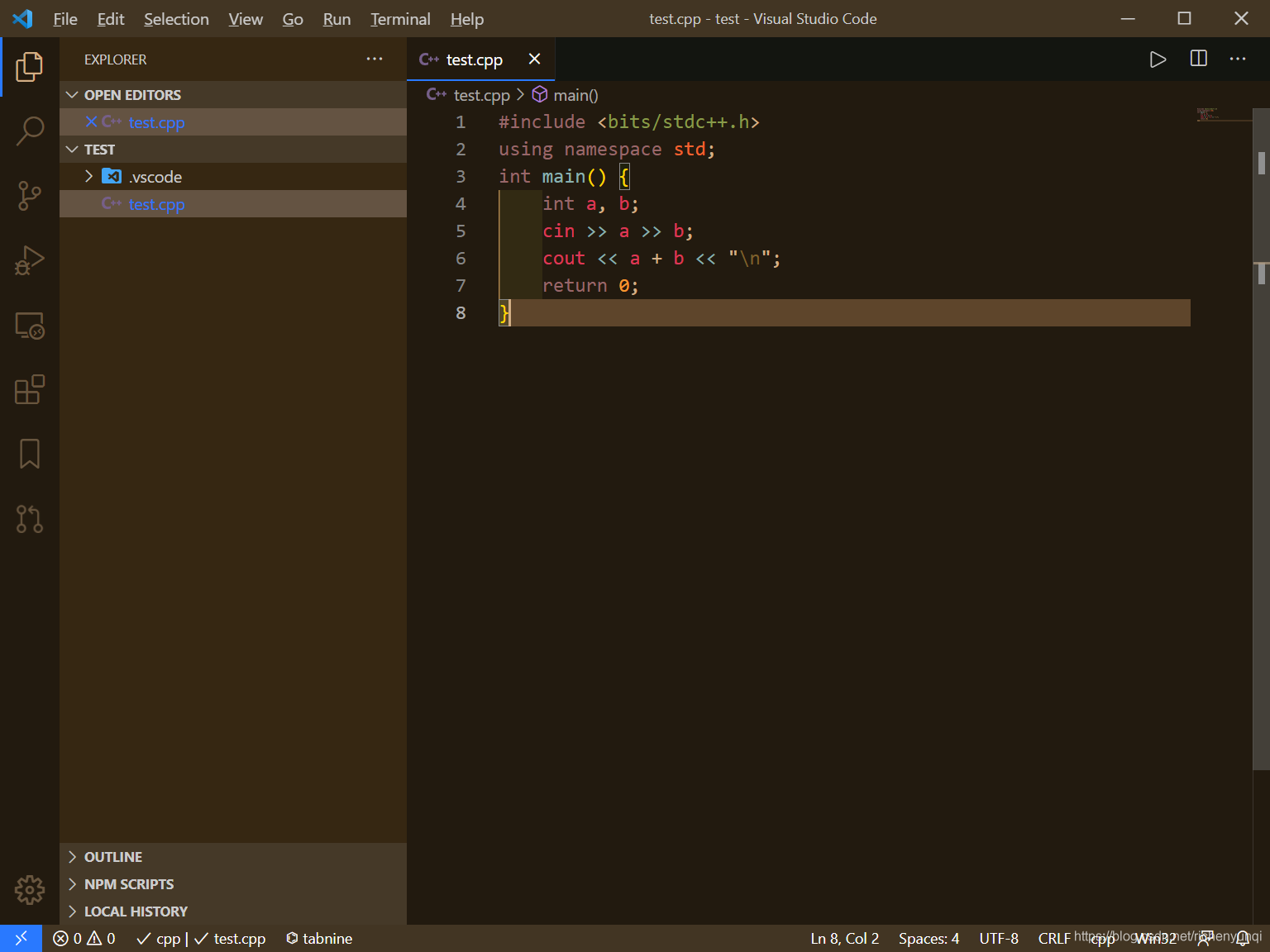Split the editor to the right
1270x952 pixels.
pos(1198,59)
